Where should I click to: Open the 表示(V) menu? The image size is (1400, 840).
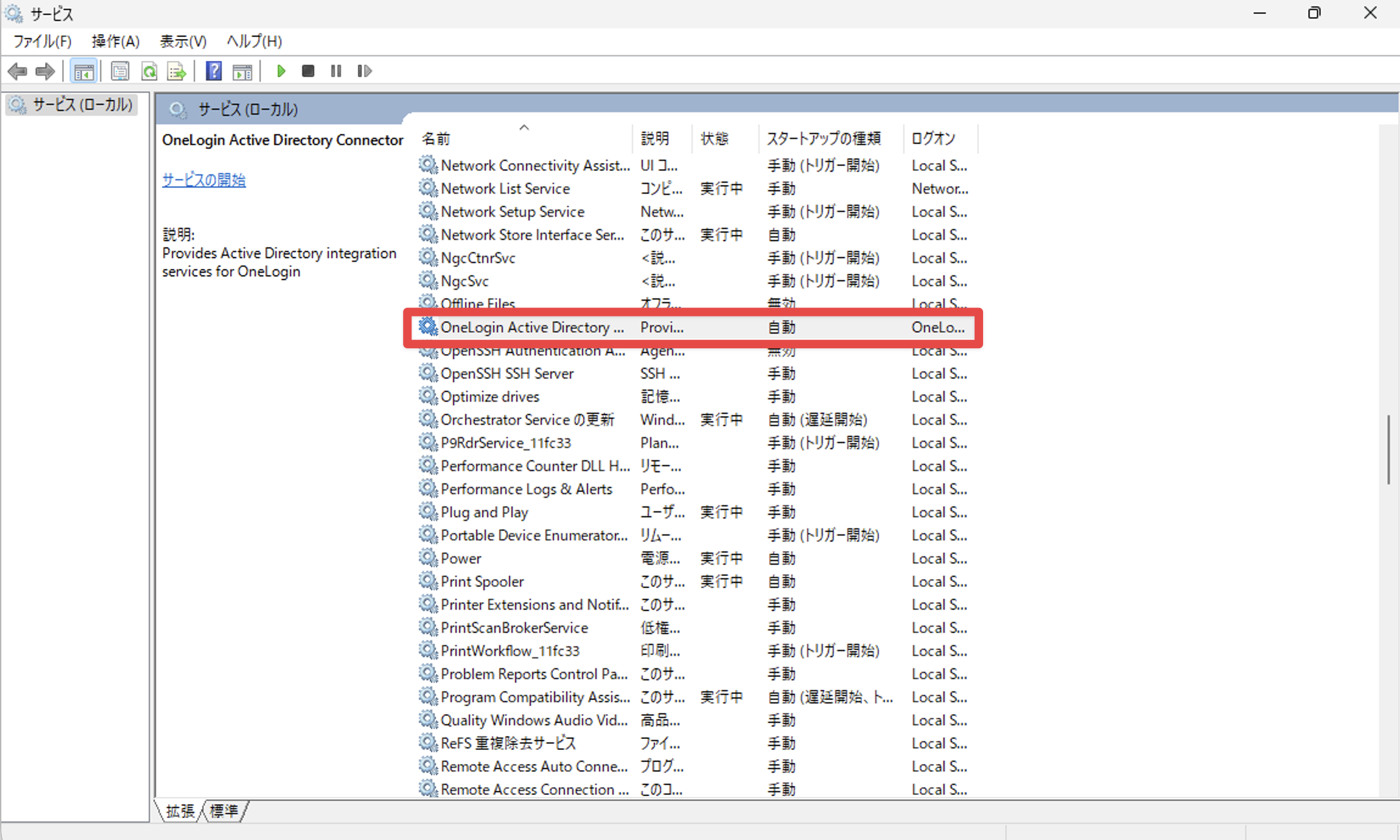[183, 41]
